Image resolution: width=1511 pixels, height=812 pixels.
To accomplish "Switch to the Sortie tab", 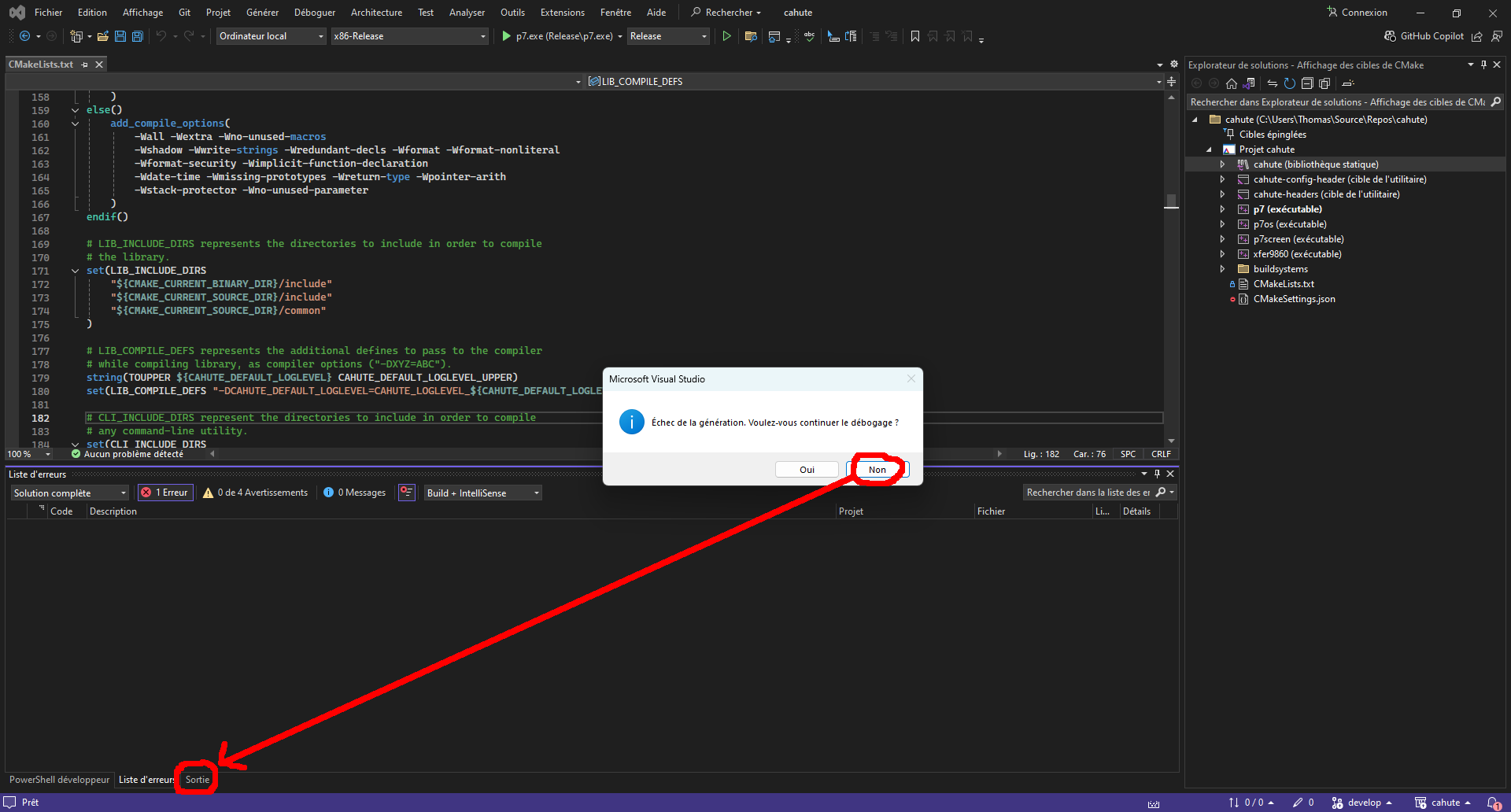I will 198,780.
